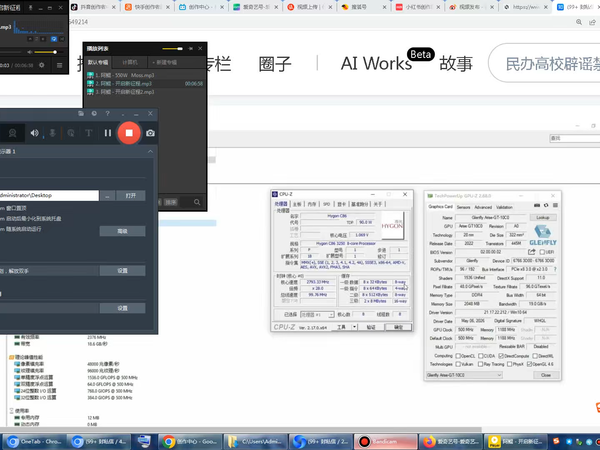
Task: Mute music player via speaker icon
Action: [x=29, y=52]
